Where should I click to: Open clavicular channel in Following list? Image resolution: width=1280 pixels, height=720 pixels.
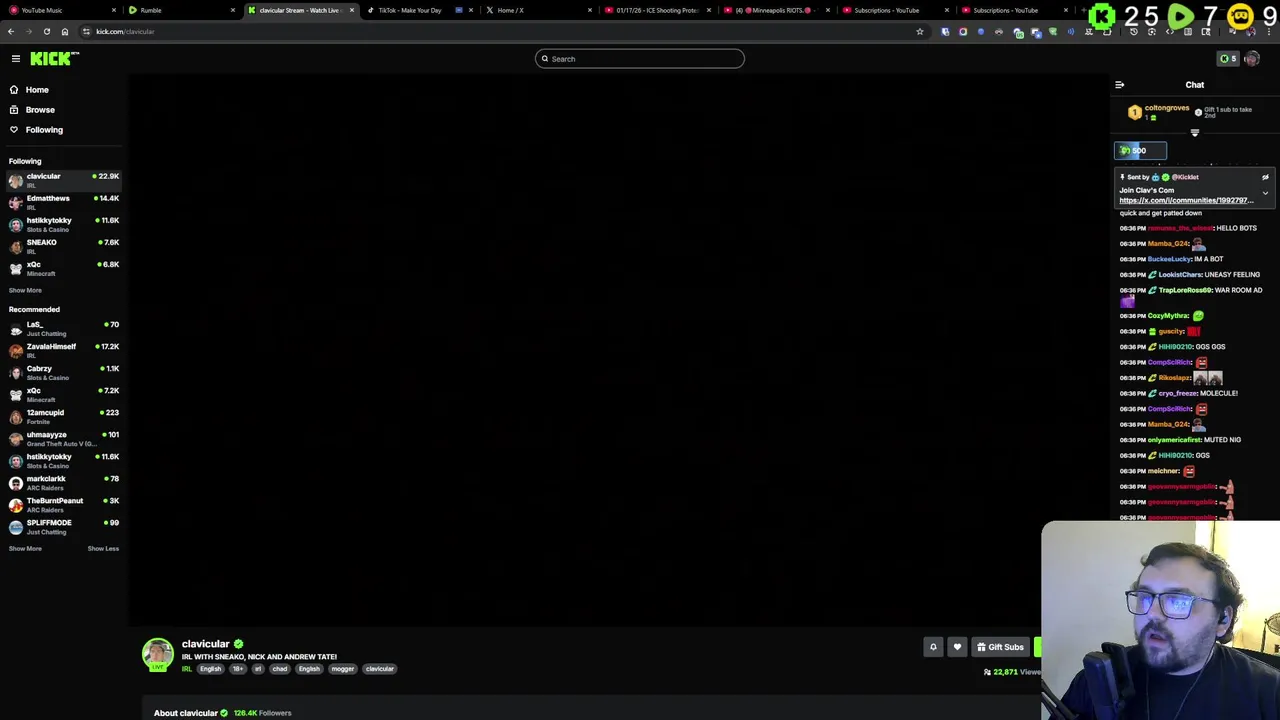(64, 180)
